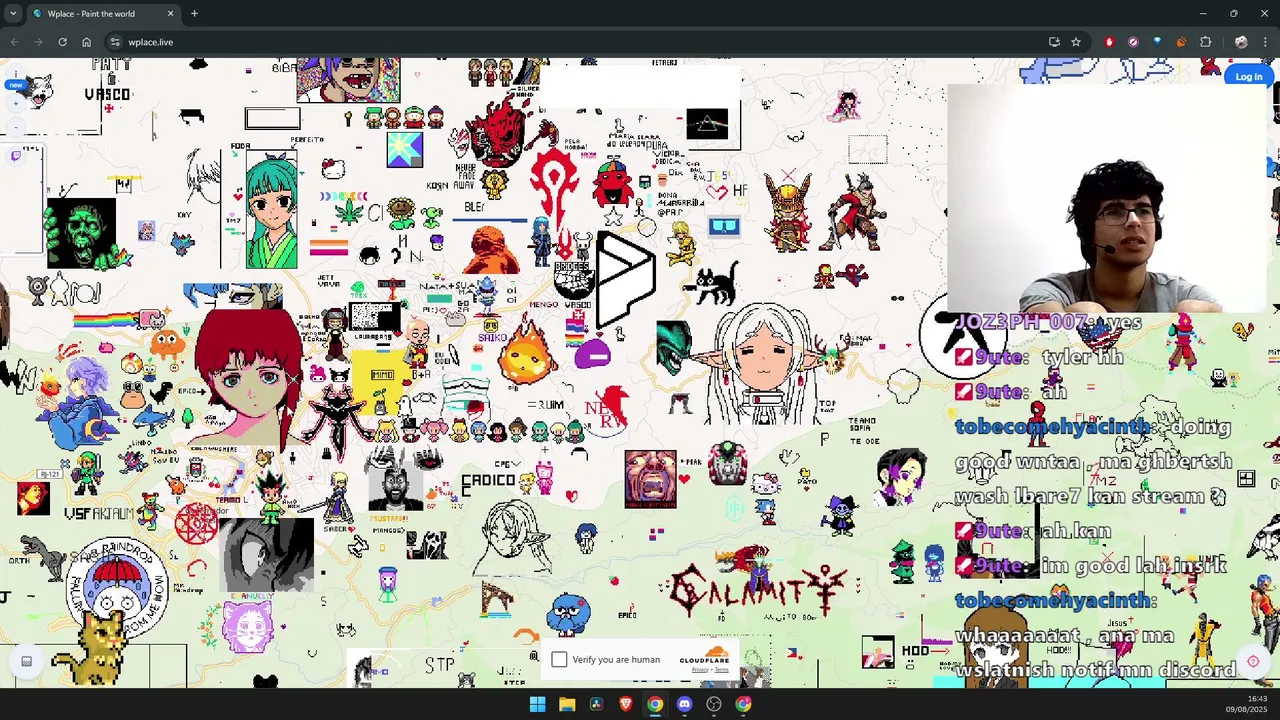Launch Brave browser from the taskbar

(625, 704)
